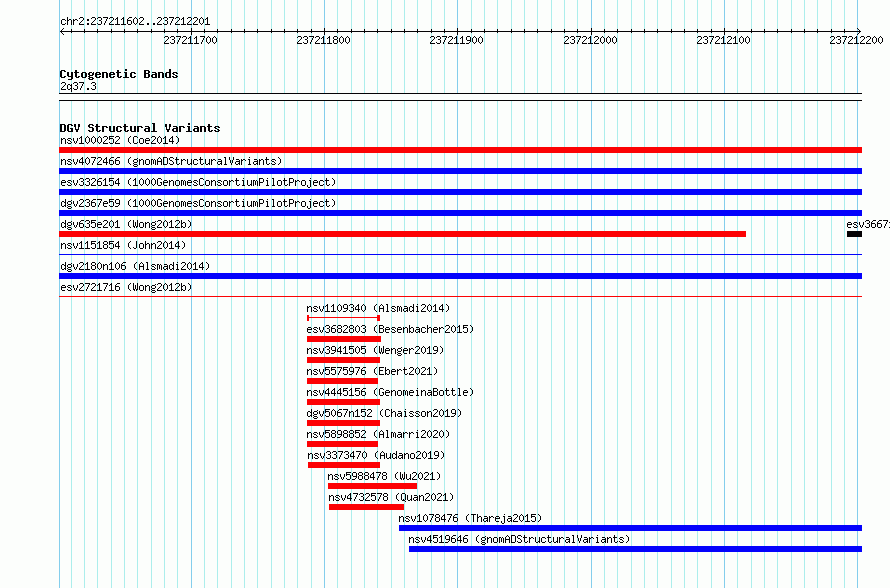The height and width of the screenshot is (588, 890).
Task: Click the red bar beneath esv3682803
Action: 343,339
